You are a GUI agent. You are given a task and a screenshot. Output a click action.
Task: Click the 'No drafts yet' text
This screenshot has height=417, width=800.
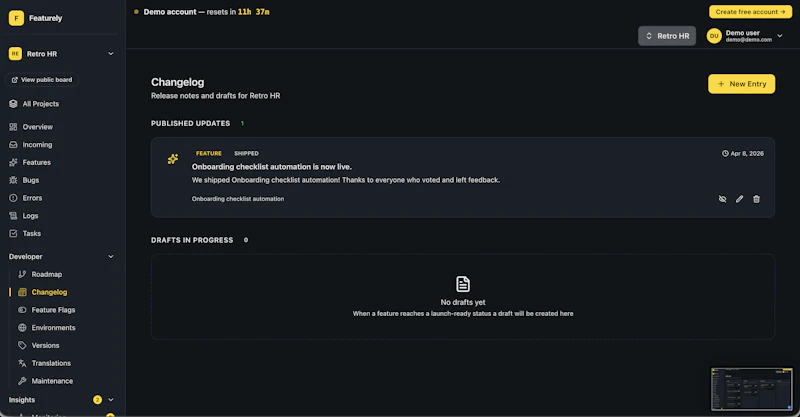pyautogui.click(x=463, y=302)
